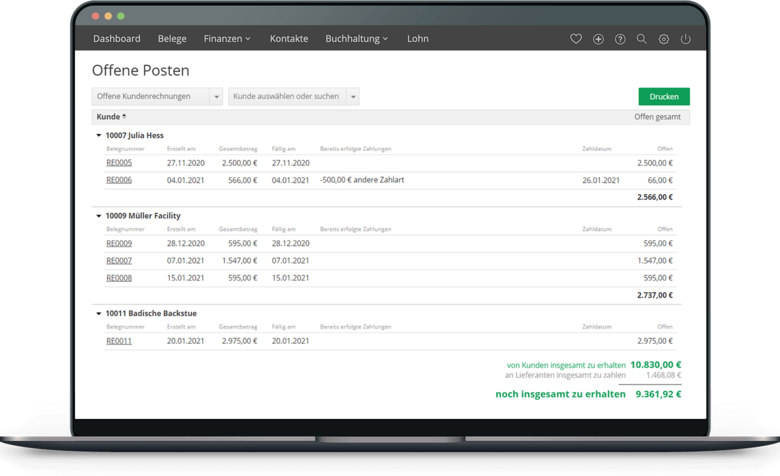This screenshot has height=476, width=780.
Task: Open invoice link RE0006
Action: [x=119, y=181]
